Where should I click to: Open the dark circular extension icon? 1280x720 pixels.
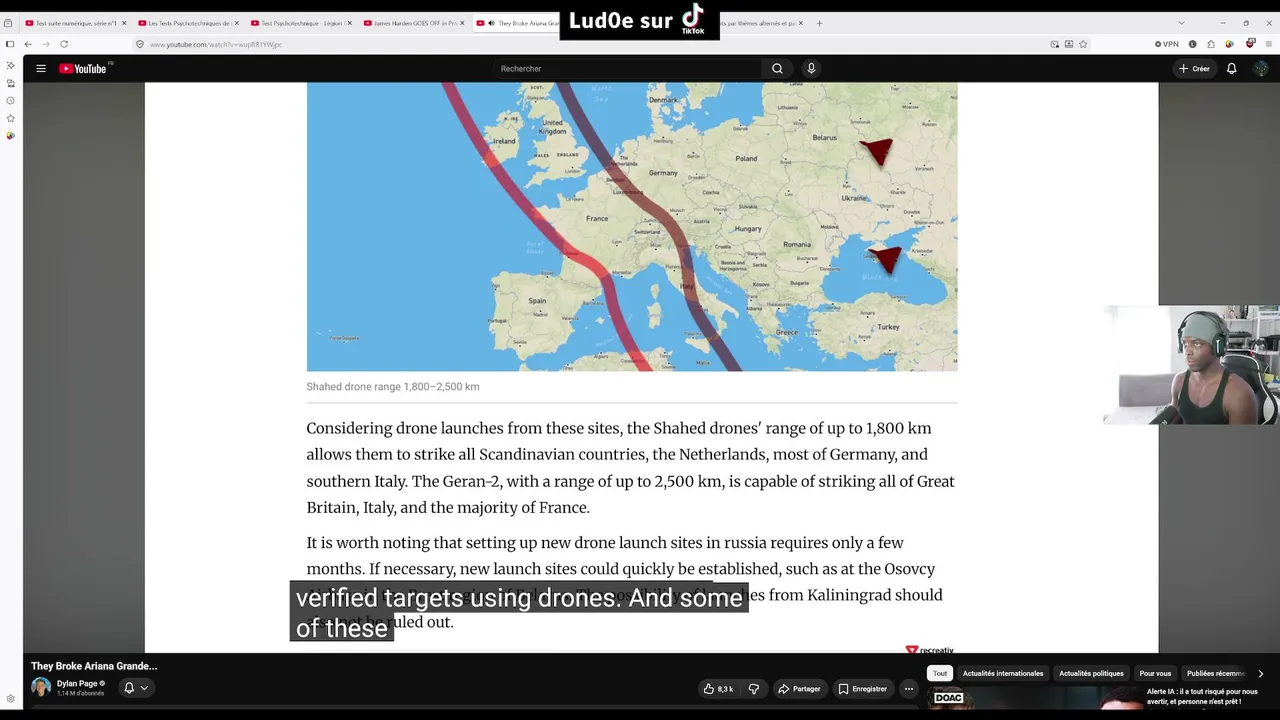pyautogui.click(x=1192, y=44)
